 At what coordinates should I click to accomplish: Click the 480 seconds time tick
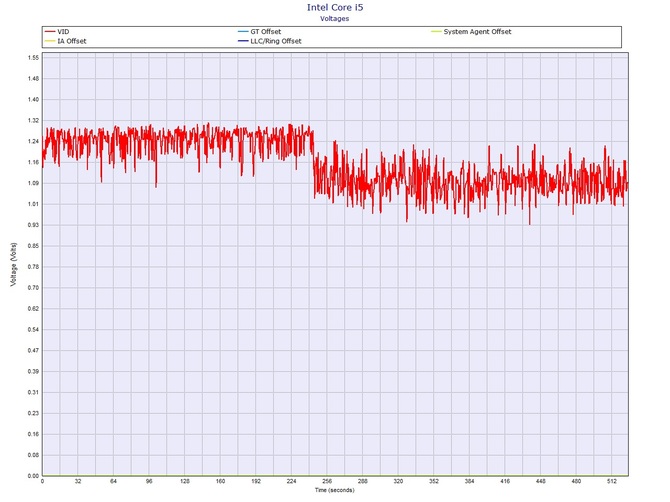click(576, 481)
